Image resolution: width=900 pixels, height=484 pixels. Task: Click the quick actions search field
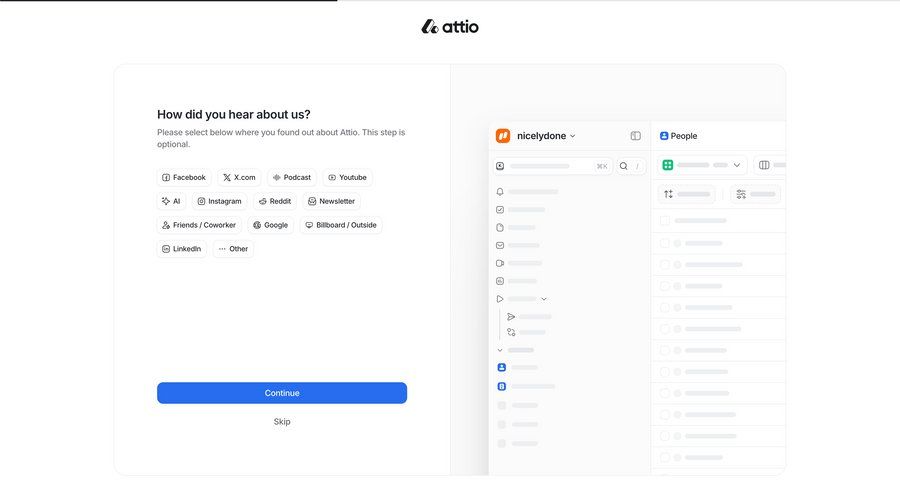tap(553, 167)
